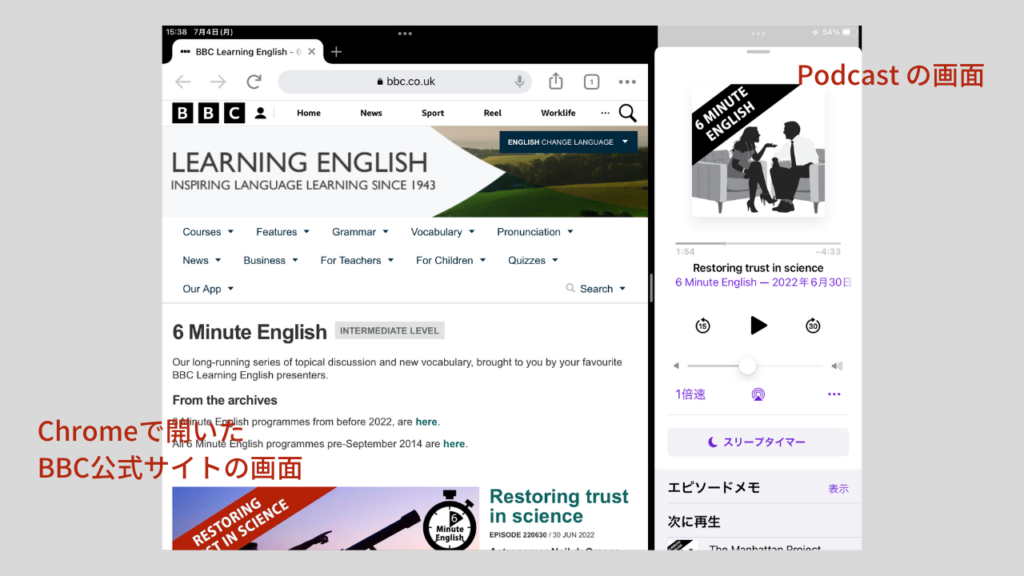This screenshot has height=576, width=1024.
Task: Open BBC site search magnifier
Action: 628,113
